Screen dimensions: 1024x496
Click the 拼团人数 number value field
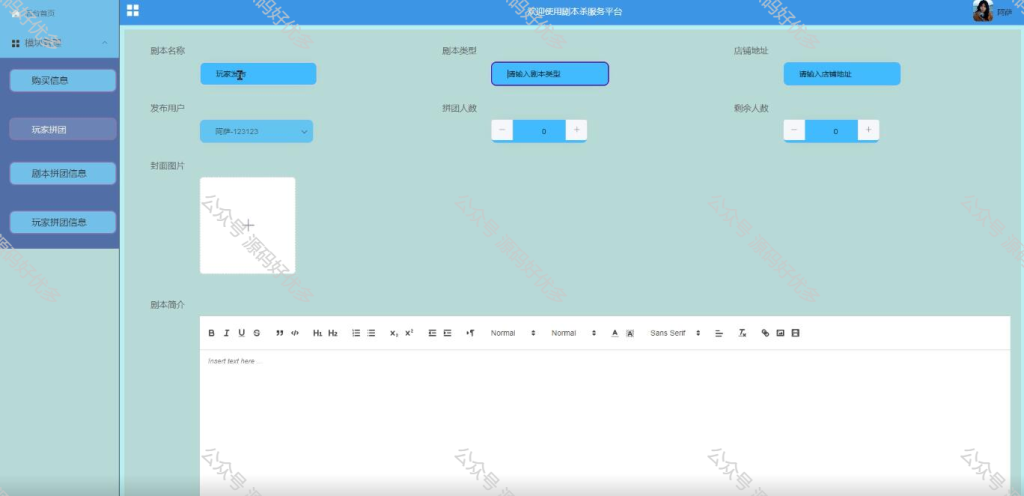(539, 131)
